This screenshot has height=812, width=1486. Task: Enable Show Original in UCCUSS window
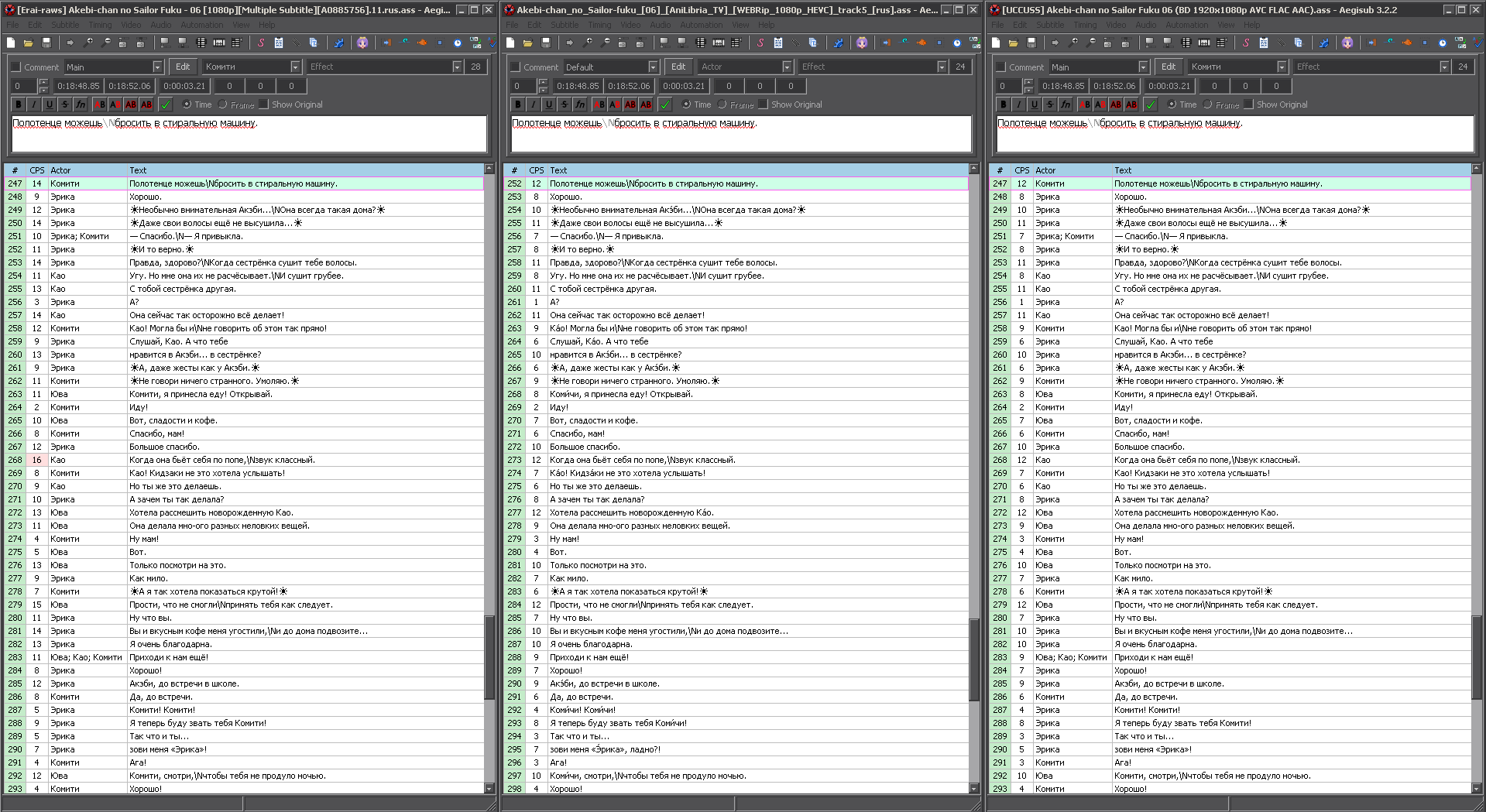[x=1275, y=104]
